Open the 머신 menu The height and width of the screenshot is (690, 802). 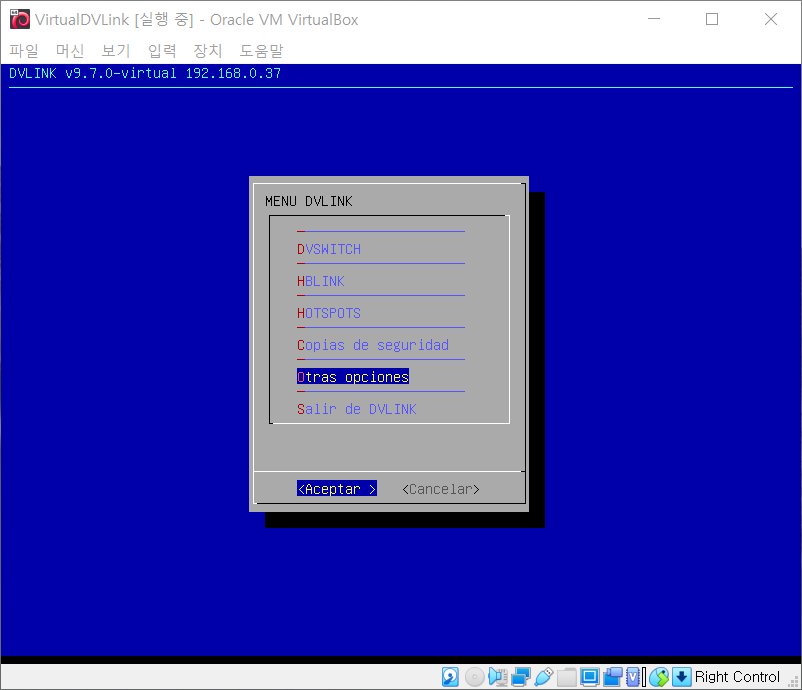[x=70, y=51]
